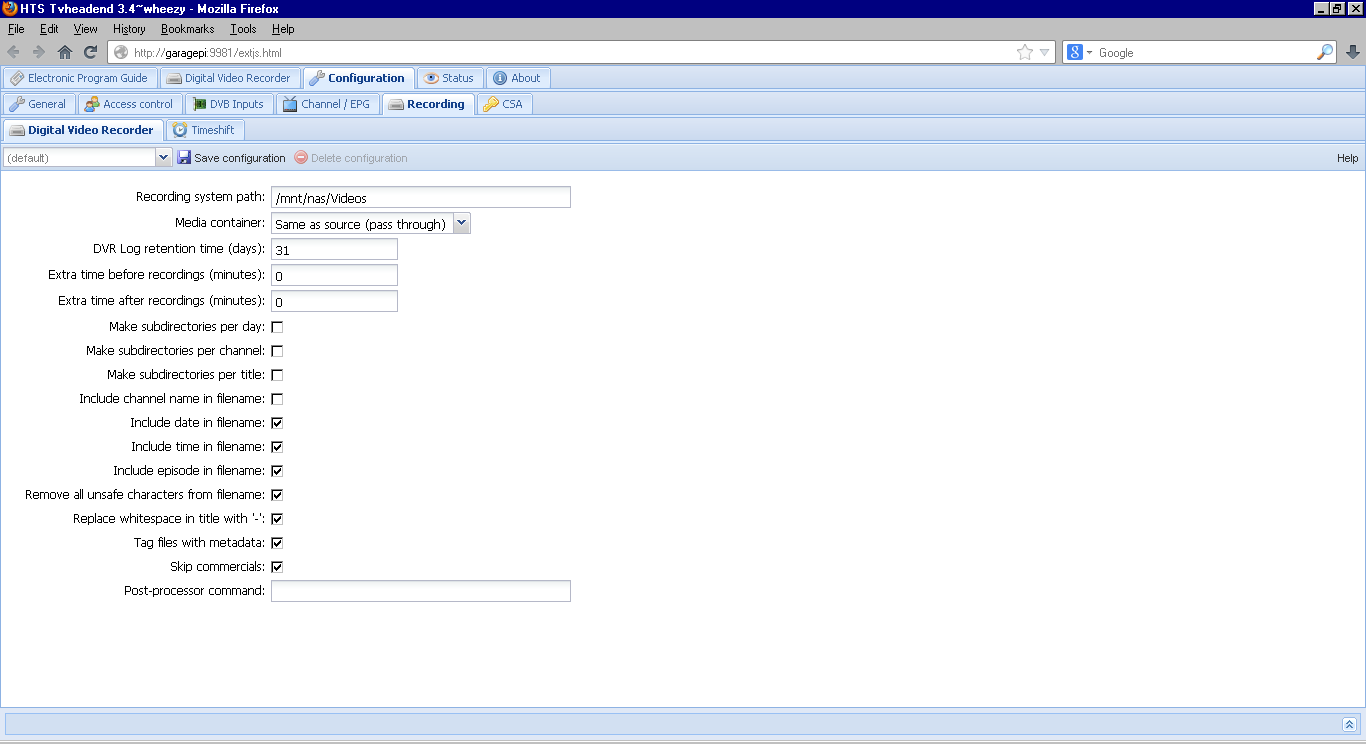Open the Media container dropdown
1366x744 pixels.
point(461,222)
